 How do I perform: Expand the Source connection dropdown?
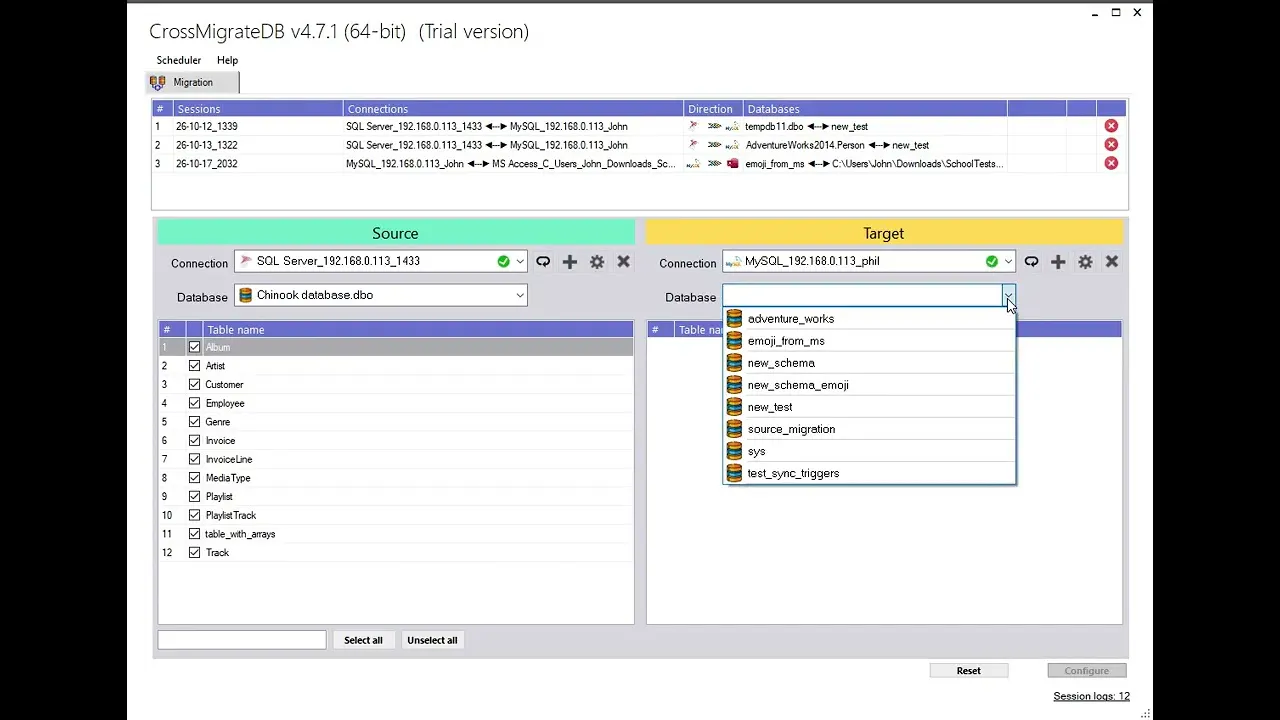[520, 261]
